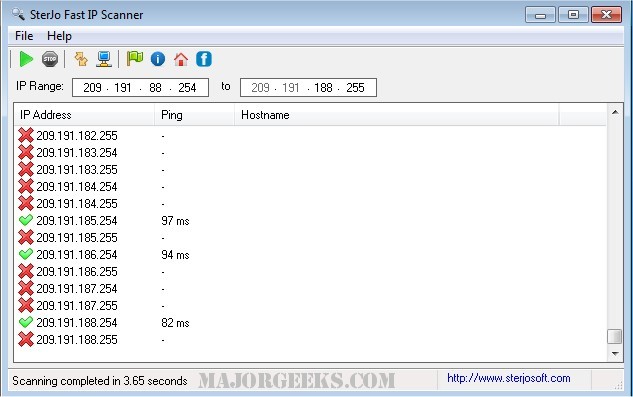Click the yellow arrows toolbar icon
Viewport: 633px width, 397px height.
(81, 59)
